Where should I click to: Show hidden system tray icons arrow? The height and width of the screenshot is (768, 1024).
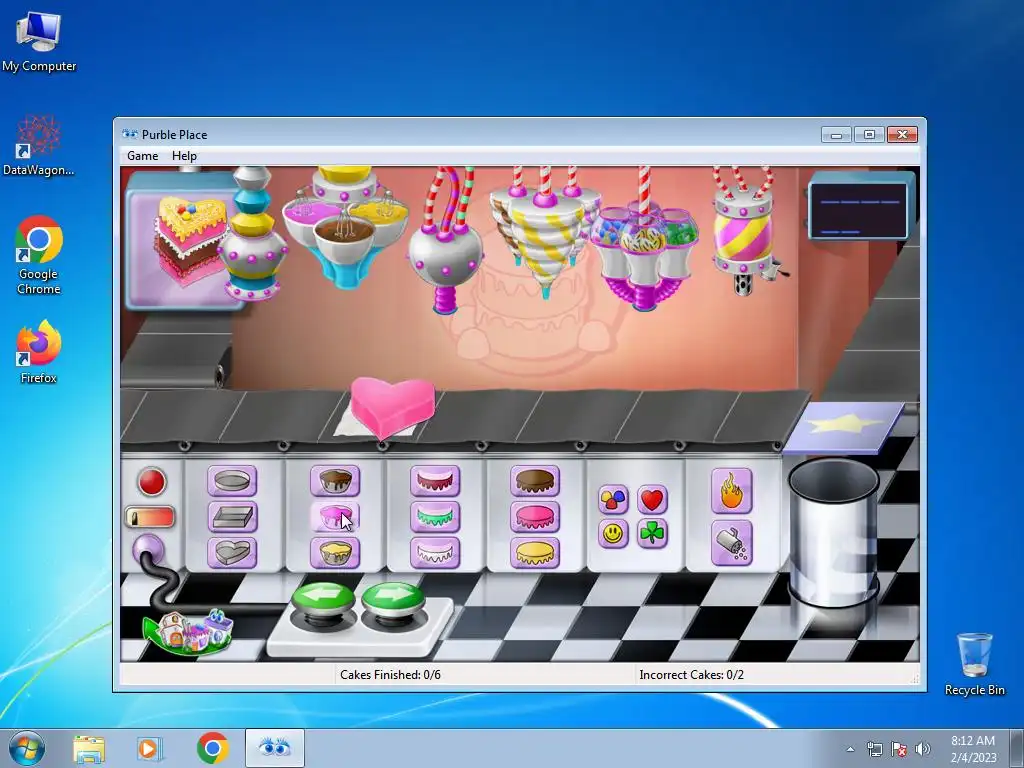(850, 750)
